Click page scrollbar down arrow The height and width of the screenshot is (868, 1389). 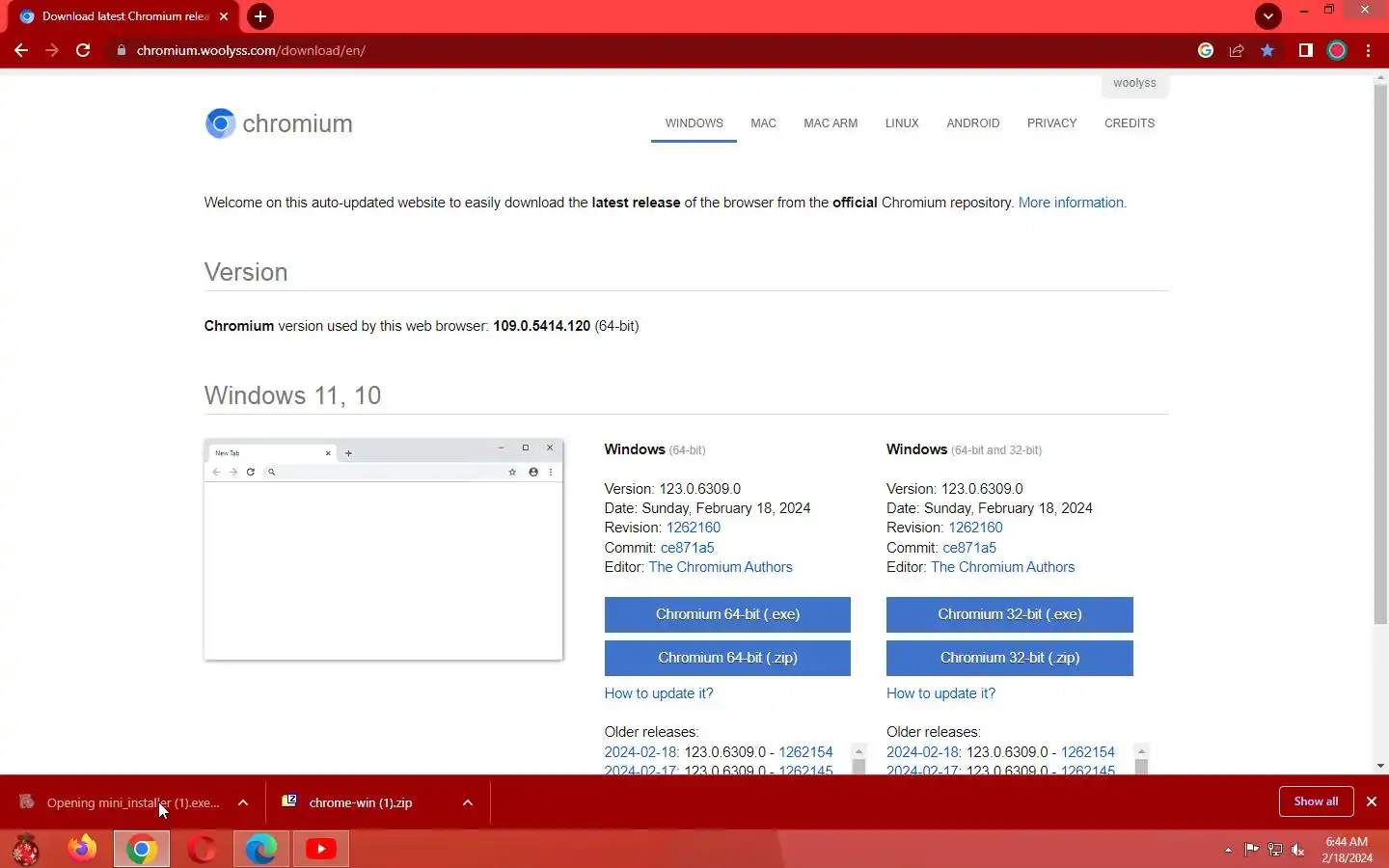[x=1380, y=766]
